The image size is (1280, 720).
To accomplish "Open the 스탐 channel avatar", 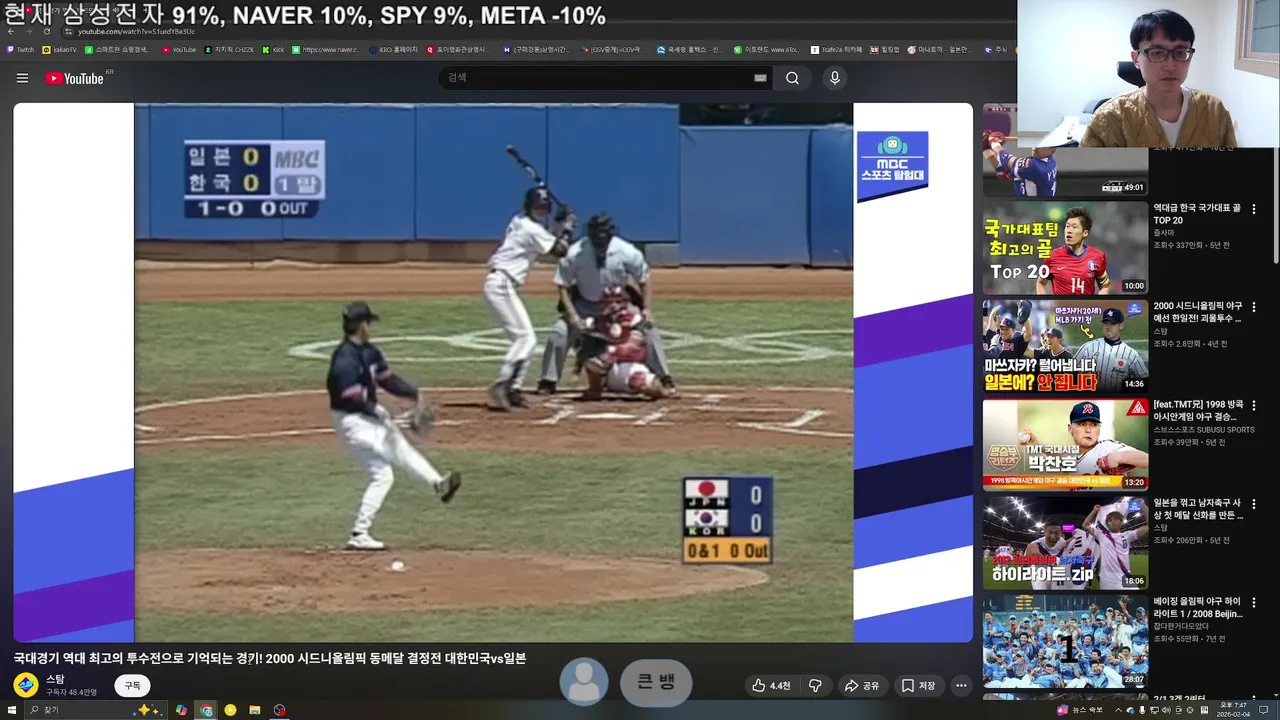I will 26,685.
